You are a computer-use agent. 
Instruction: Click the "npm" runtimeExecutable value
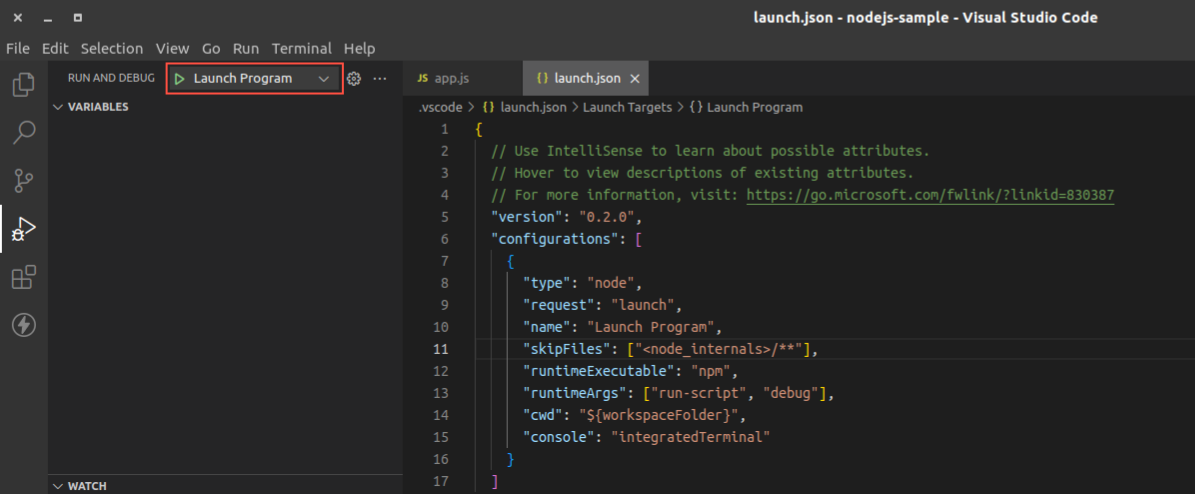pyautogui.click(x=711, y=371)
